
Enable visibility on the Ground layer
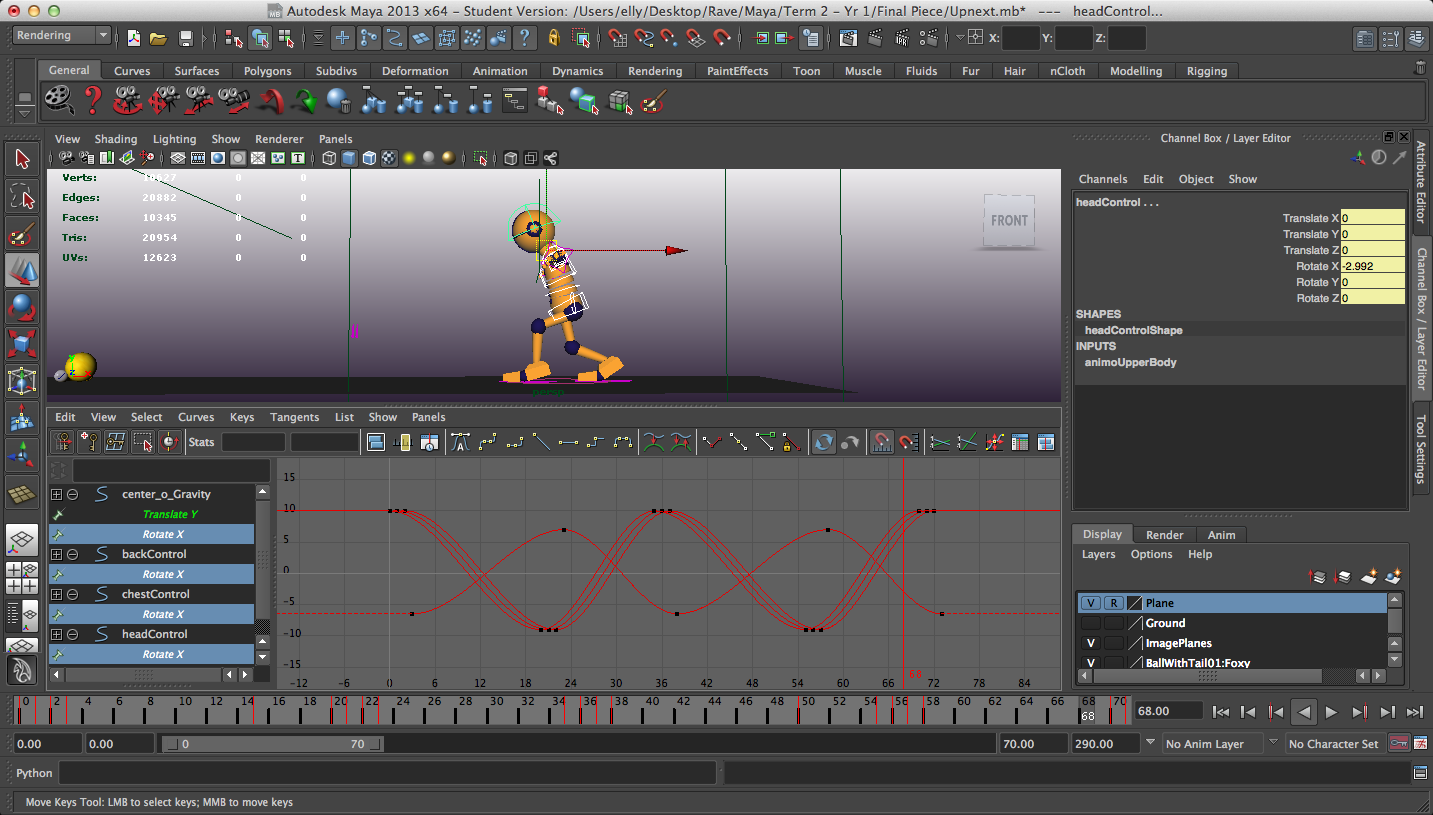1091,622
